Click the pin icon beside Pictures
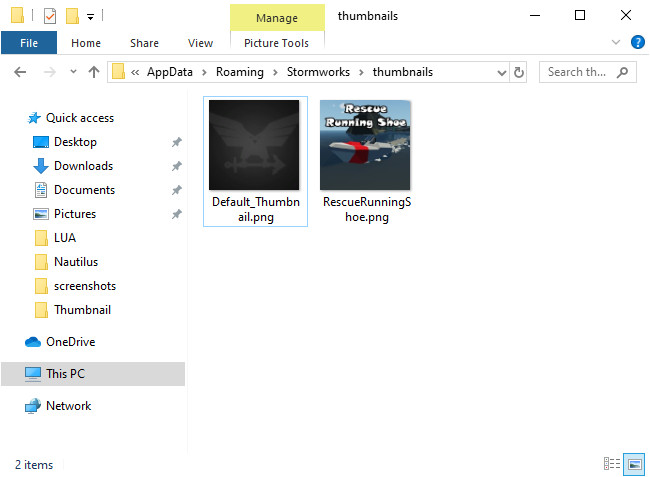650x477 pixels. (177, 214)
